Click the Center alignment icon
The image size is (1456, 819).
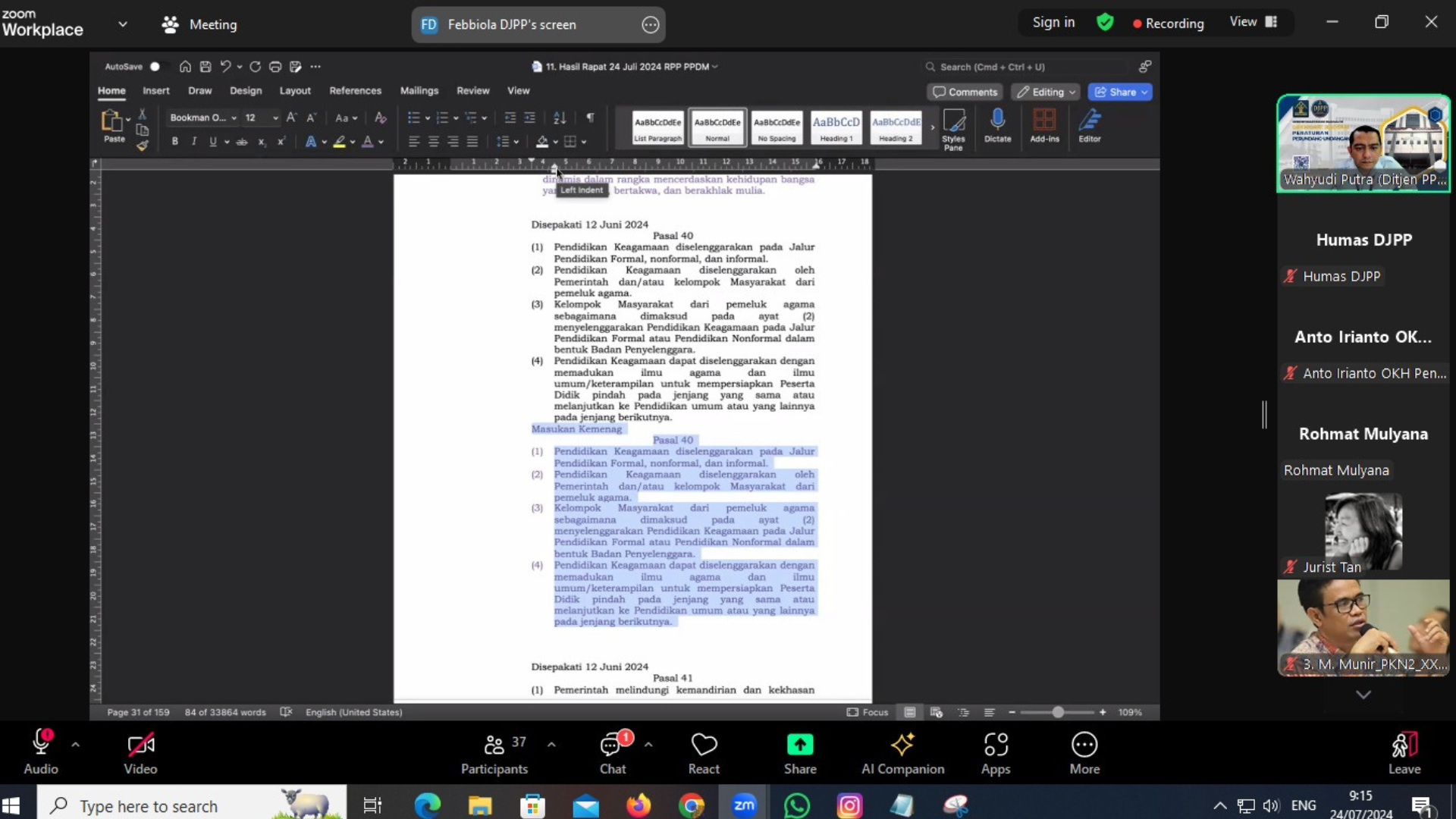tap(434, 142)
